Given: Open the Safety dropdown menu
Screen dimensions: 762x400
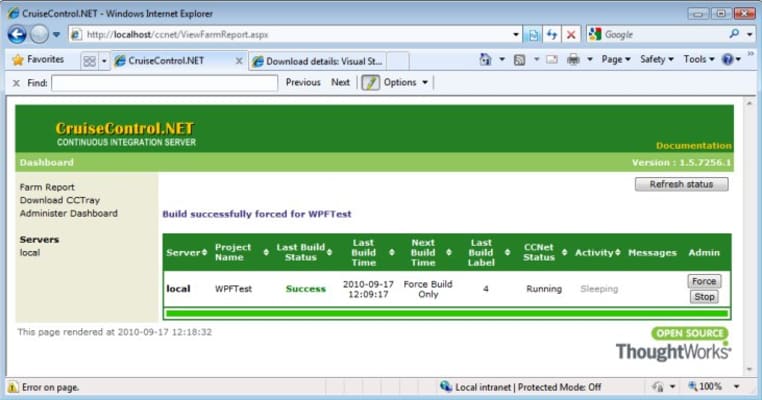Looking at the screenshot, I should [656, 60].
